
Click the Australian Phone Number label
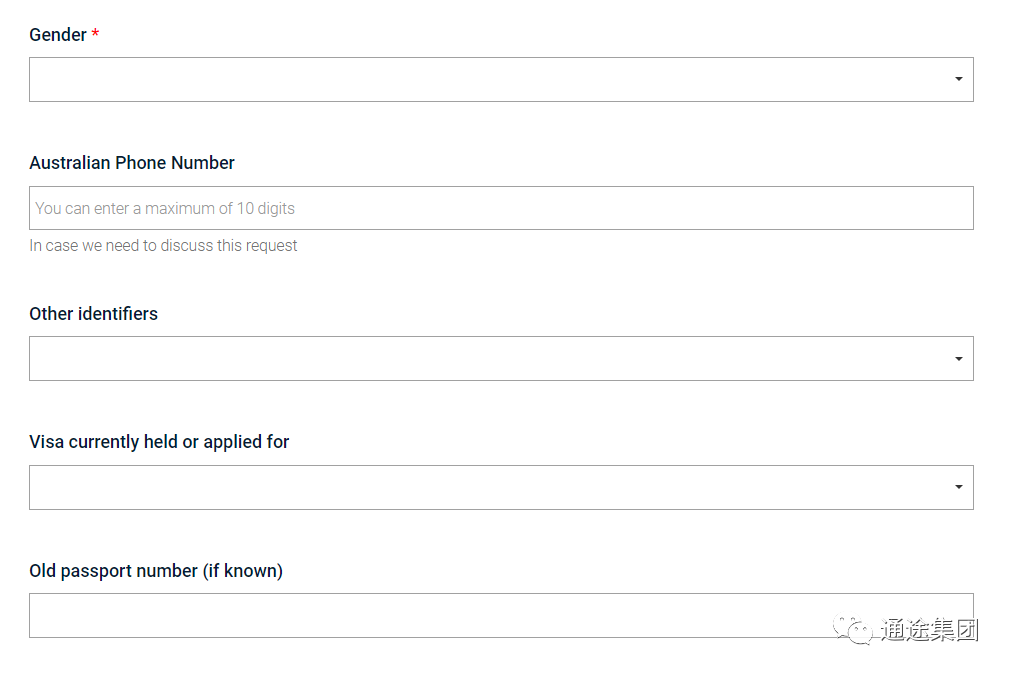[132, 163]
